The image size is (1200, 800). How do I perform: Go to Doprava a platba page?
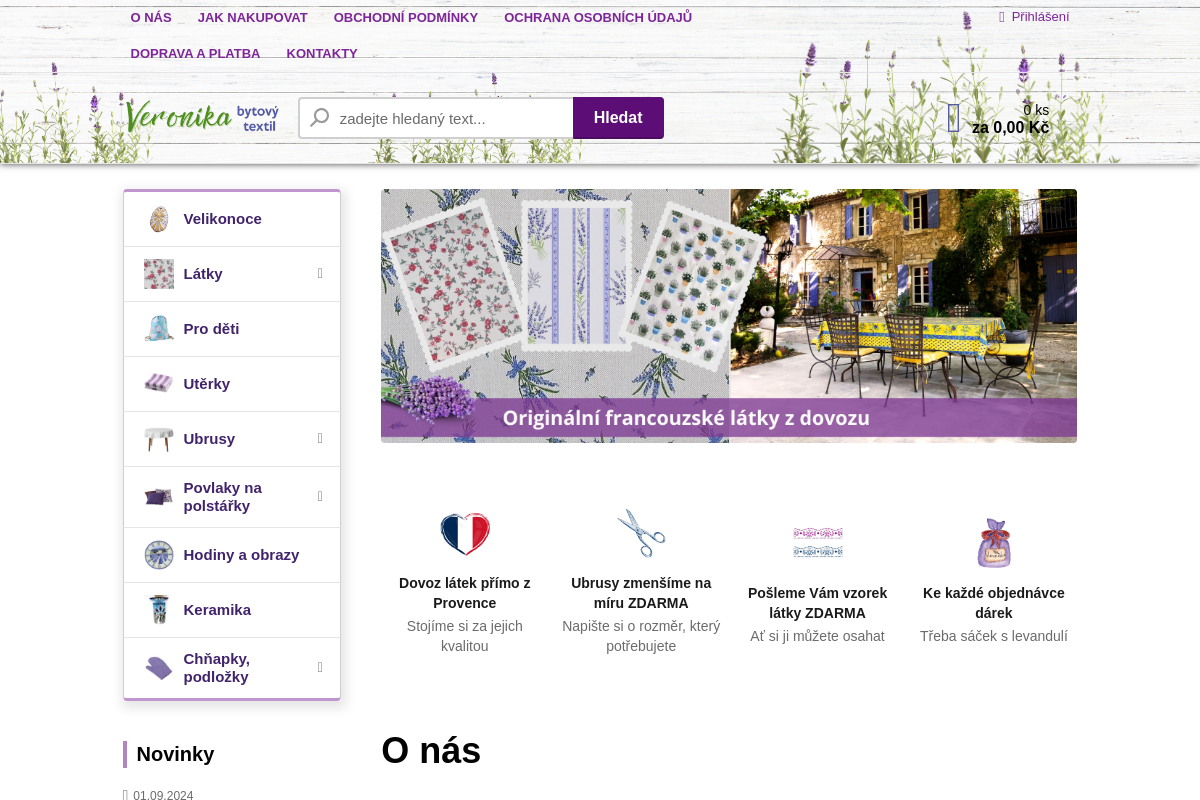point(195,53)
